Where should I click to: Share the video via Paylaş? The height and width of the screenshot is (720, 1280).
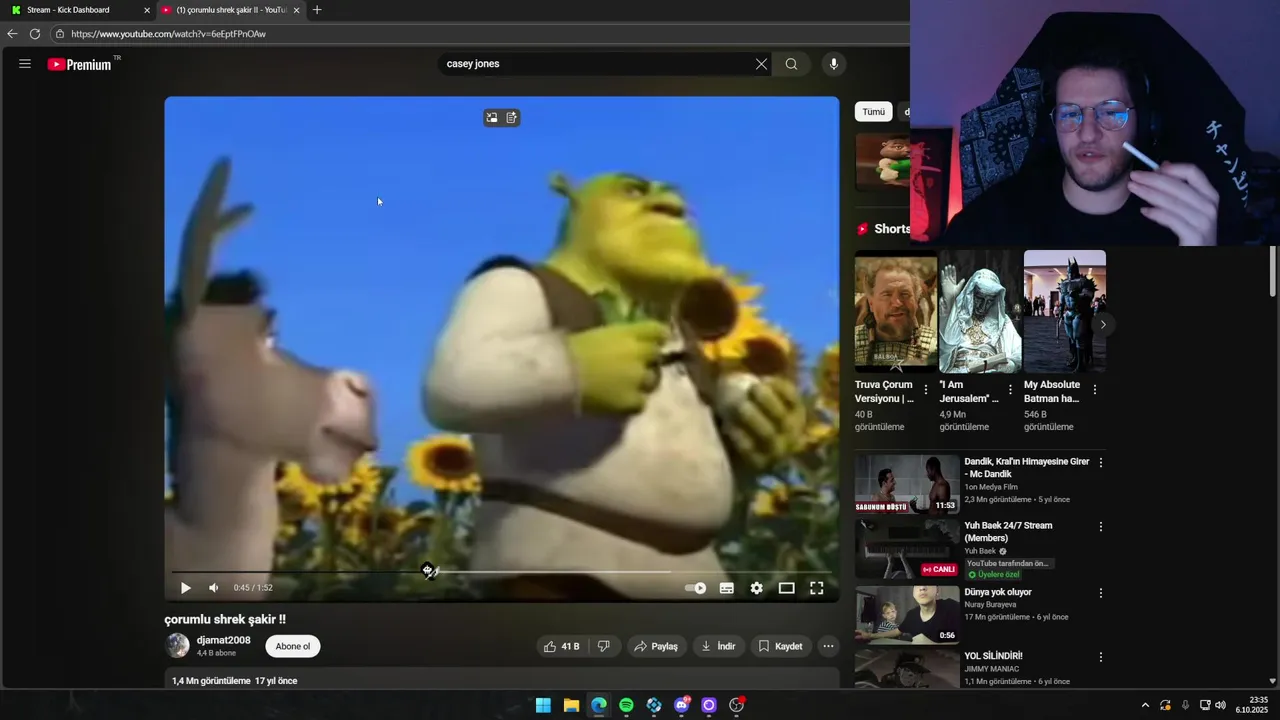click(656, 646)
